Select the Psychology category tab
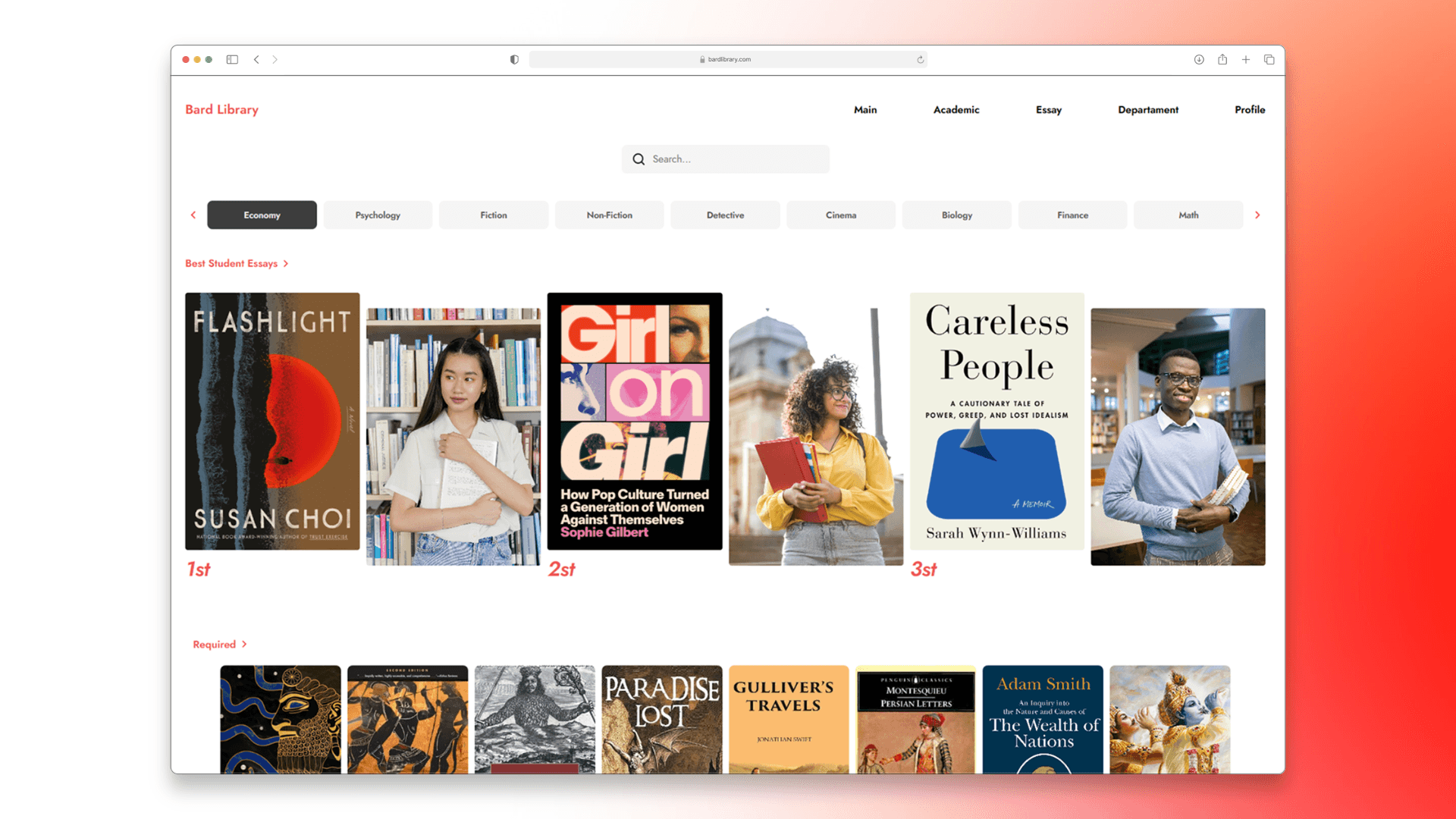 [x=378, y=215]
